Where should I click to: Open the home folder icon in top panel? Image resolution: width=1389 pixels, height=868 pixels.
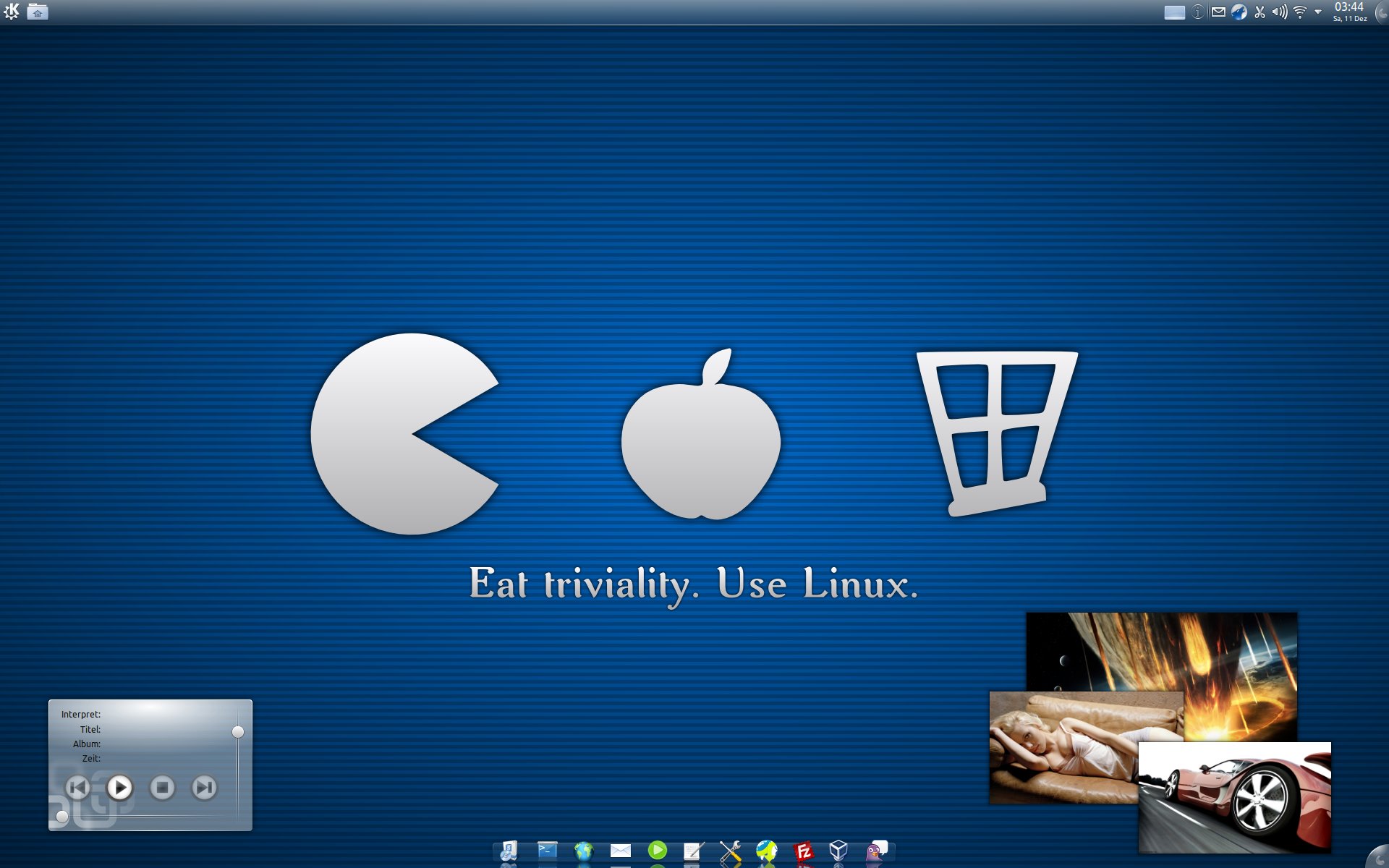pos(38,12)
